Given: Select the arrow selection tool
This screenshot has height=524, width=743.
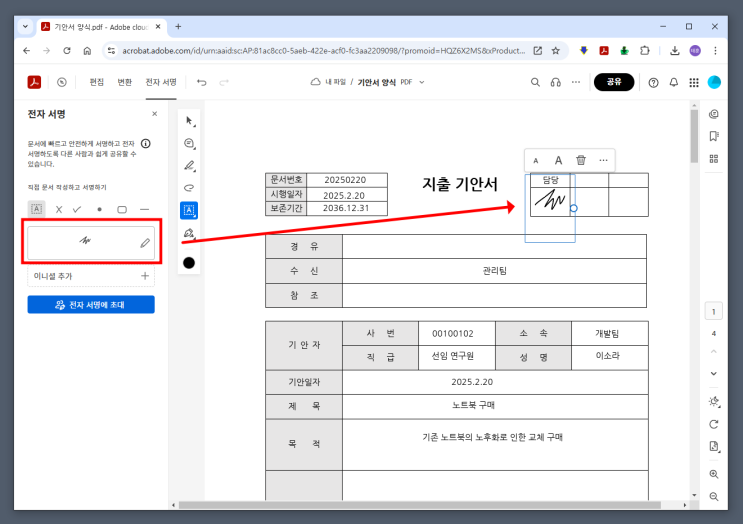Looking at the screenshot, I should click(189, 121).
